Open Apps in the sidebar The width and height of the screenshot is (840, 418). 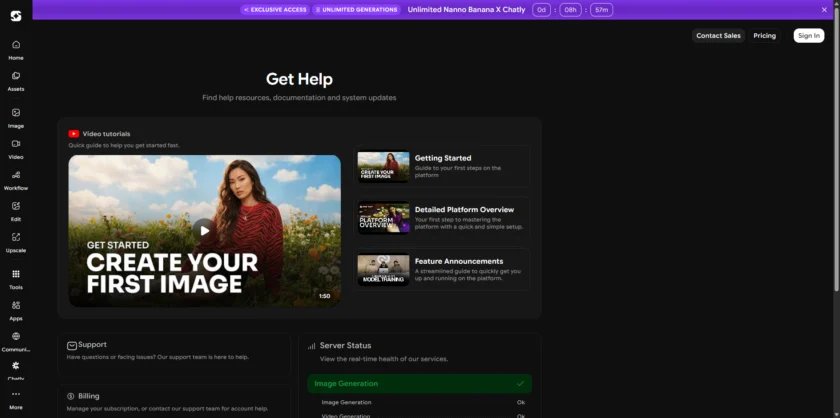pos(16,309)
